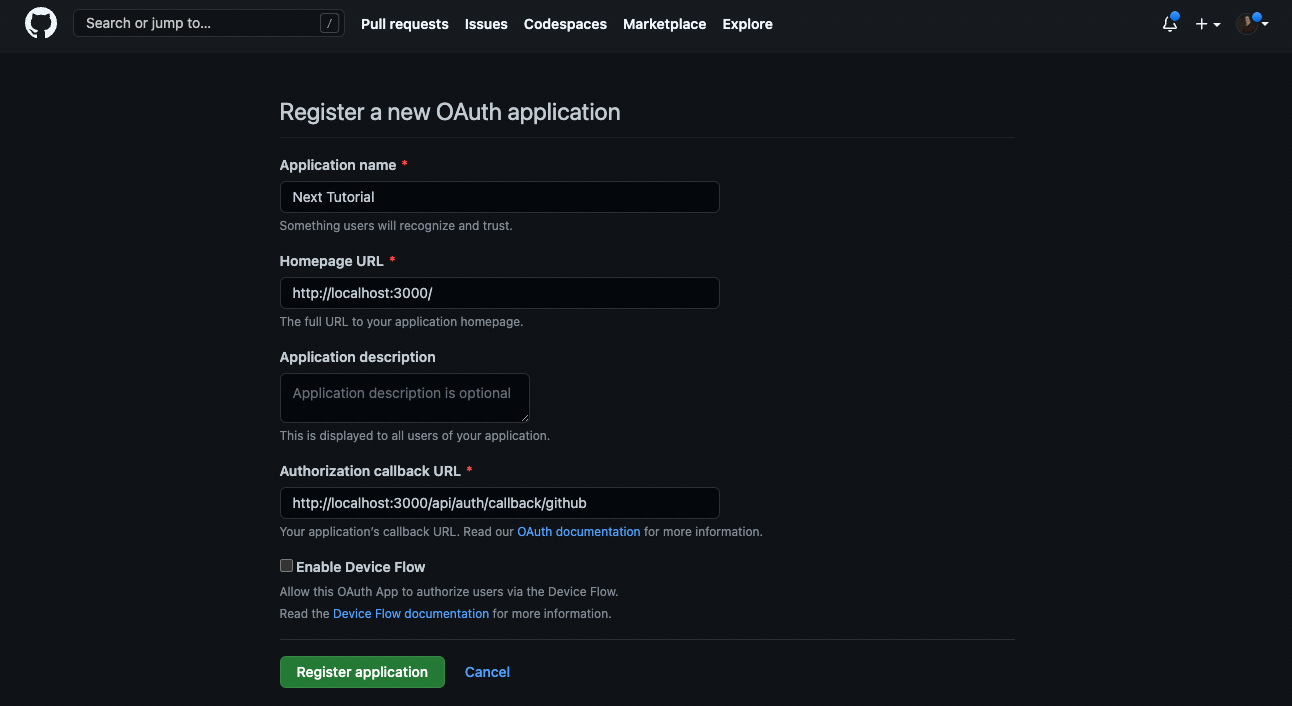Click inside the Application name field
Image resolution: width=1292 pixels, height=706 pixels.
point(499,197)
